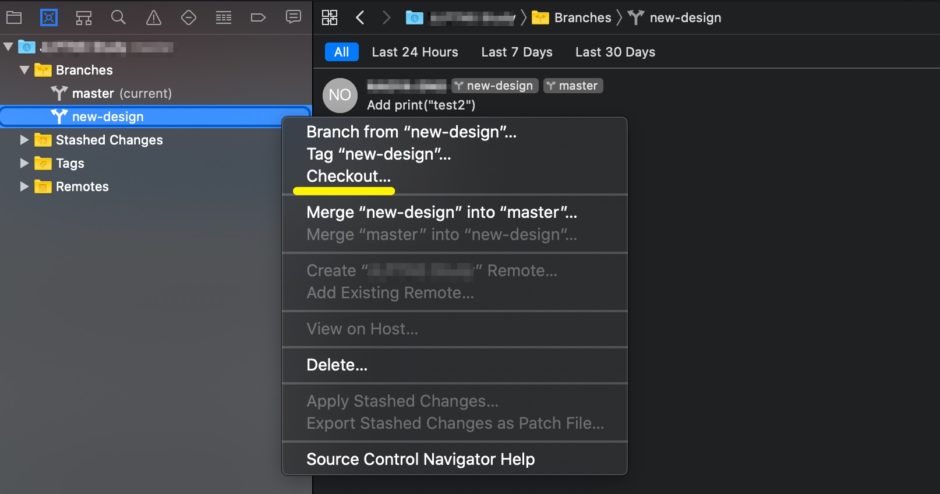Viewport: 940px width, 494px height.
Task: Select the Remotes folder row
Action: (x=156, y=186)
